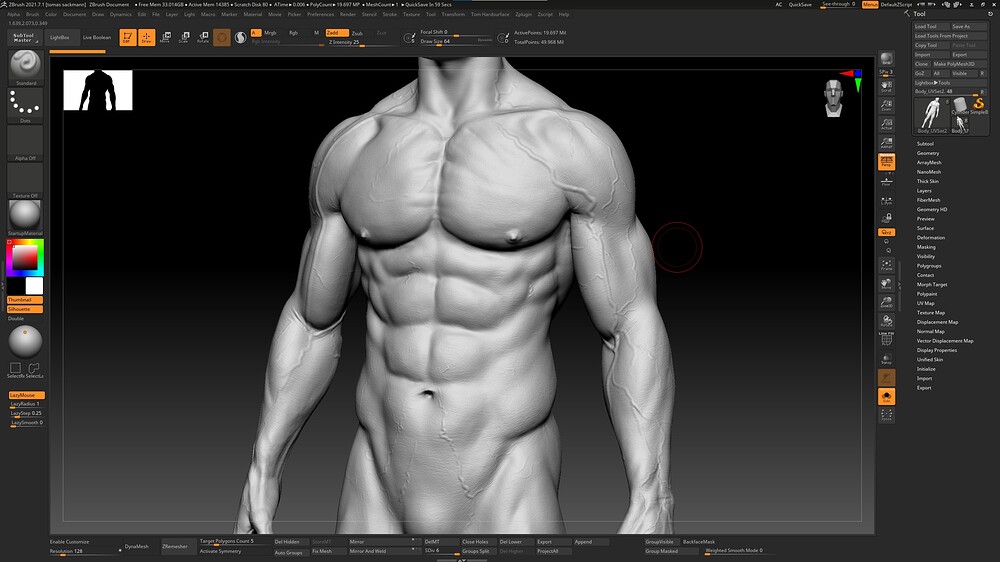Viewport: 1000px width, 562px height.
Task: Click the Sculptris Pro mode icon
Action: click(x=240, y=38)
